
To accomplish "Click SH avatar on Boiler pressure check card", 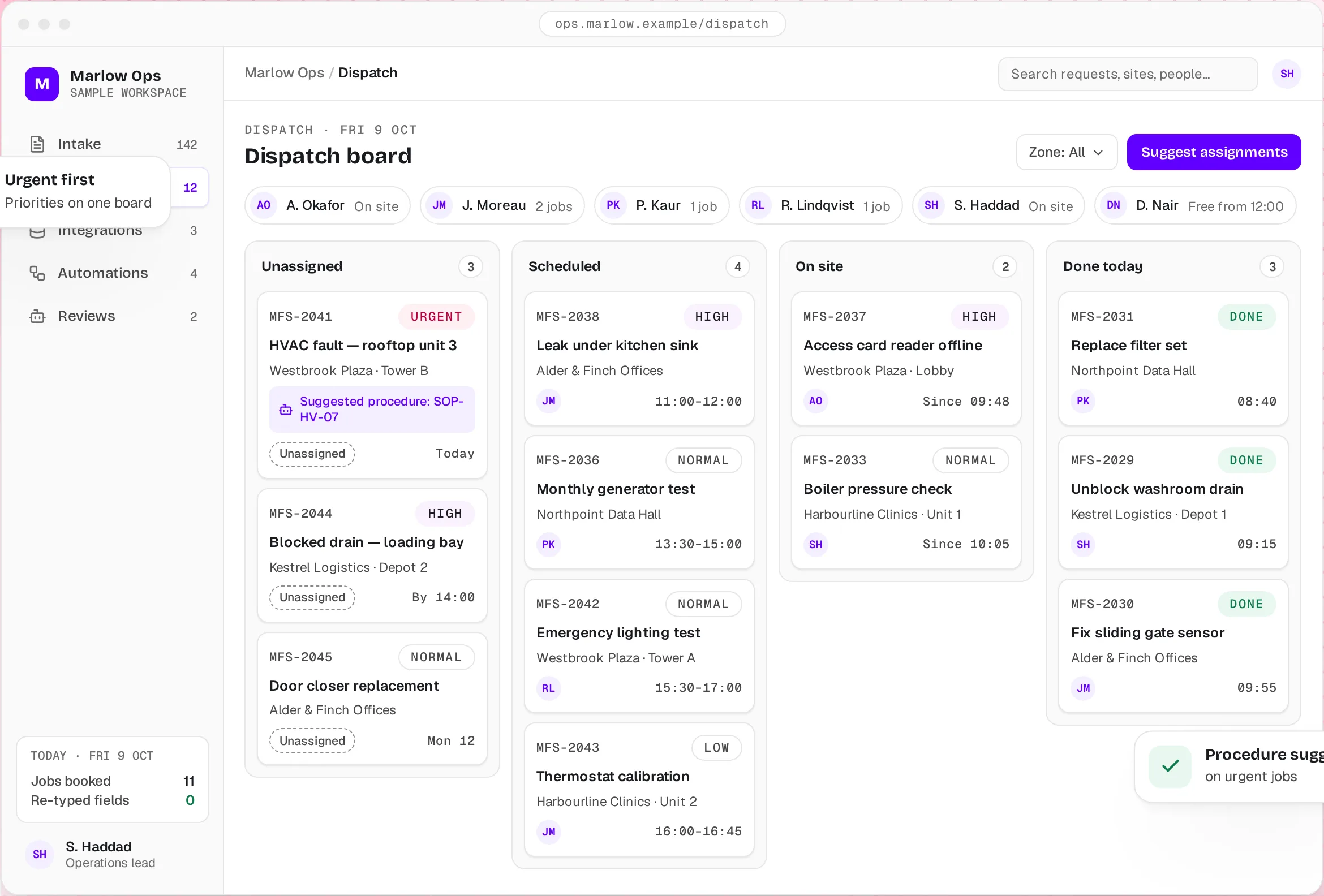I will coord(816,545).
